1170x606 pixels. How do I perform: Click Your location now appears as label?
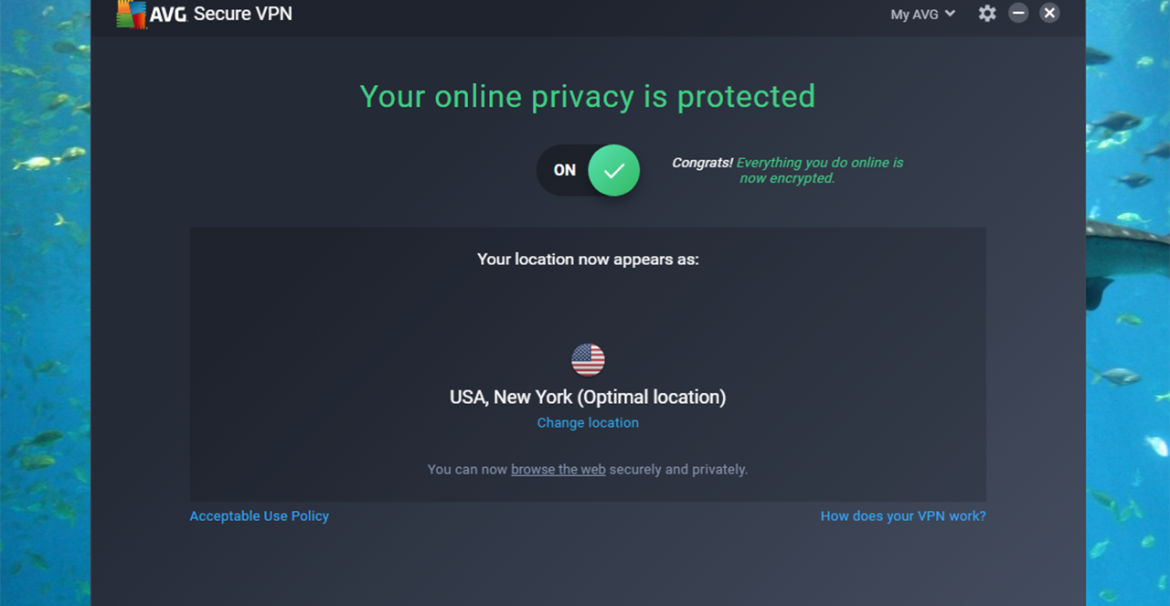[588, 260]
